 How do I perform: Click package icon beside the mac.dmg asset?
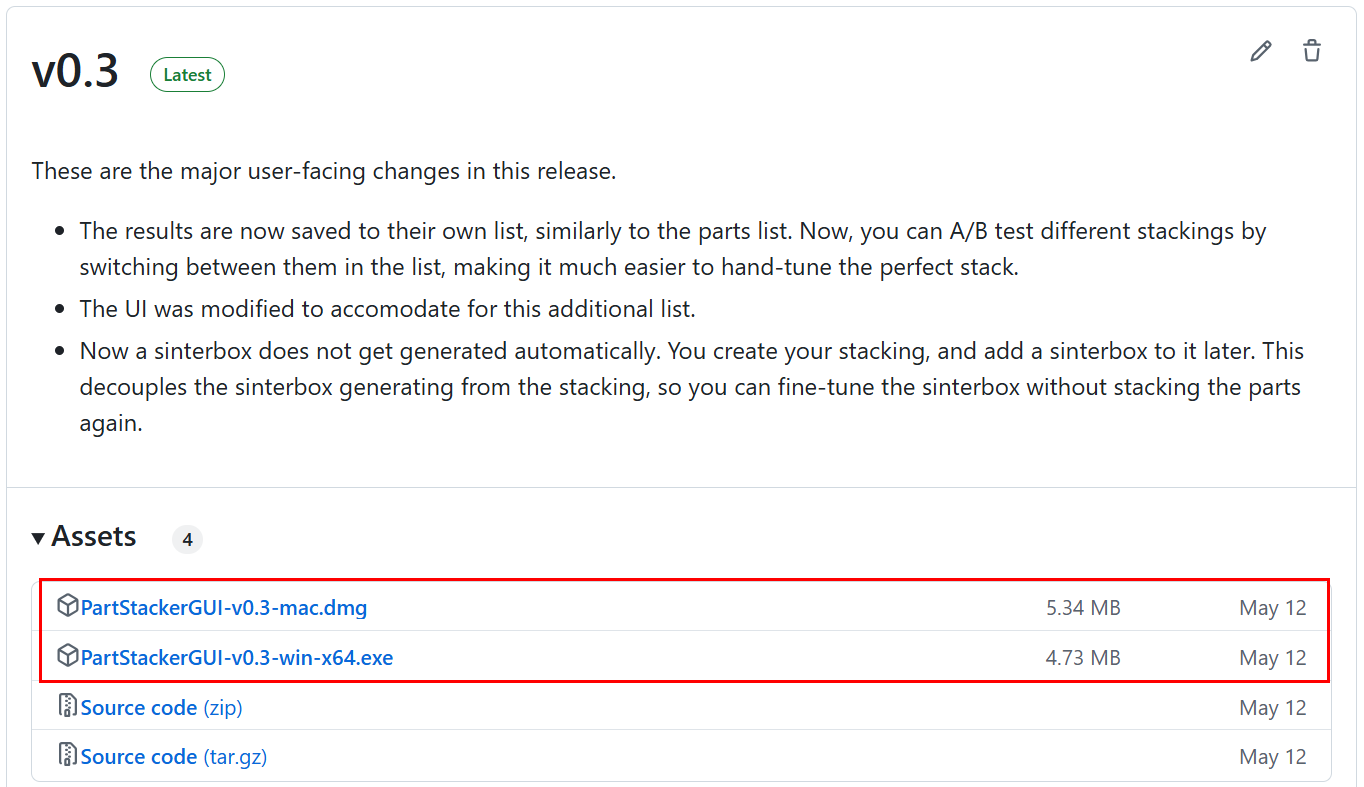pos(67,606)
